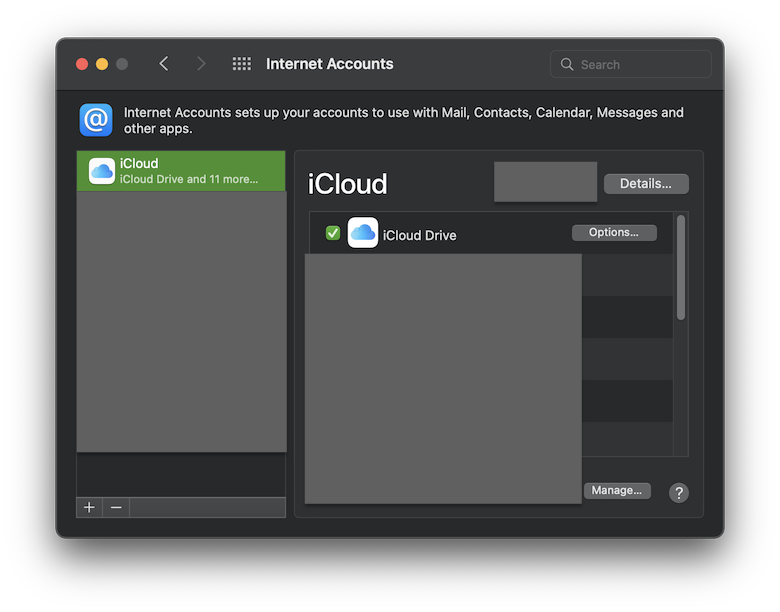
Task: Open iCloud Drive Options
Action: (614, 232)
